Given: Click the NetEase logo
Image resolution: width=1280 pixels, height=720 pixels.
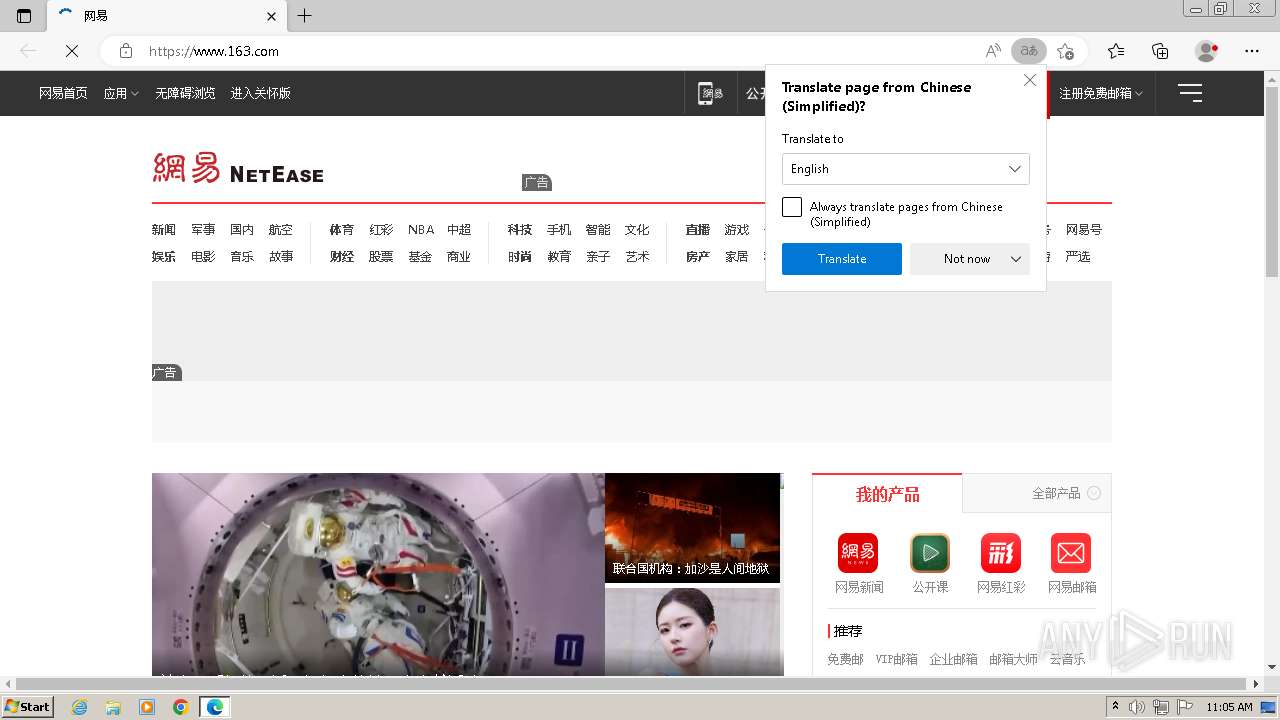Looking at the screenshot, I should (x=238, y=168).
